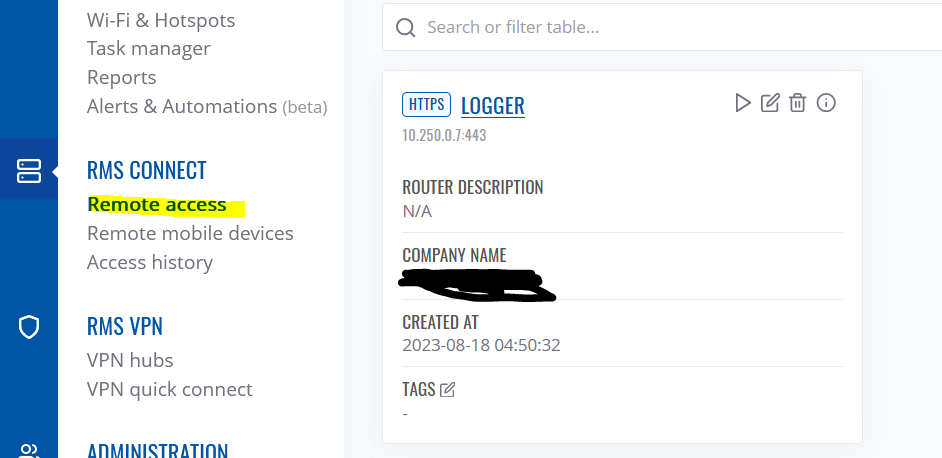Delete the LOGGER entry with trash icon
This screenshot has height=458, width=942.
pos(797,103)
